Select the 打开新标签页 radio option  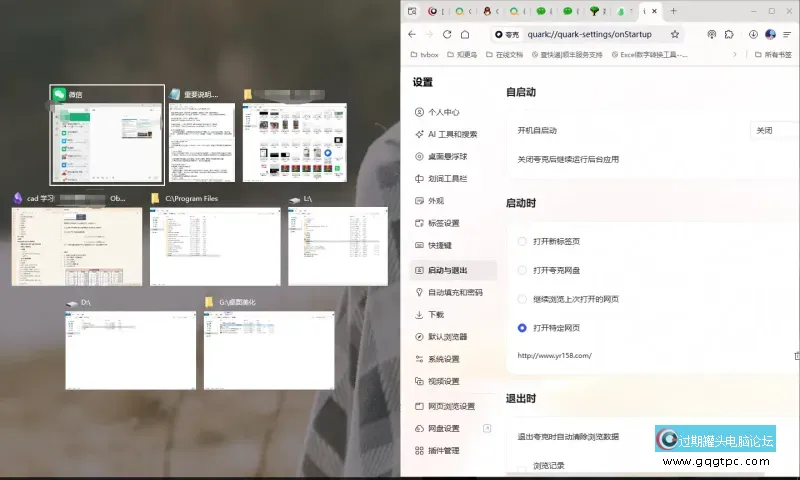tap(522, 241)
